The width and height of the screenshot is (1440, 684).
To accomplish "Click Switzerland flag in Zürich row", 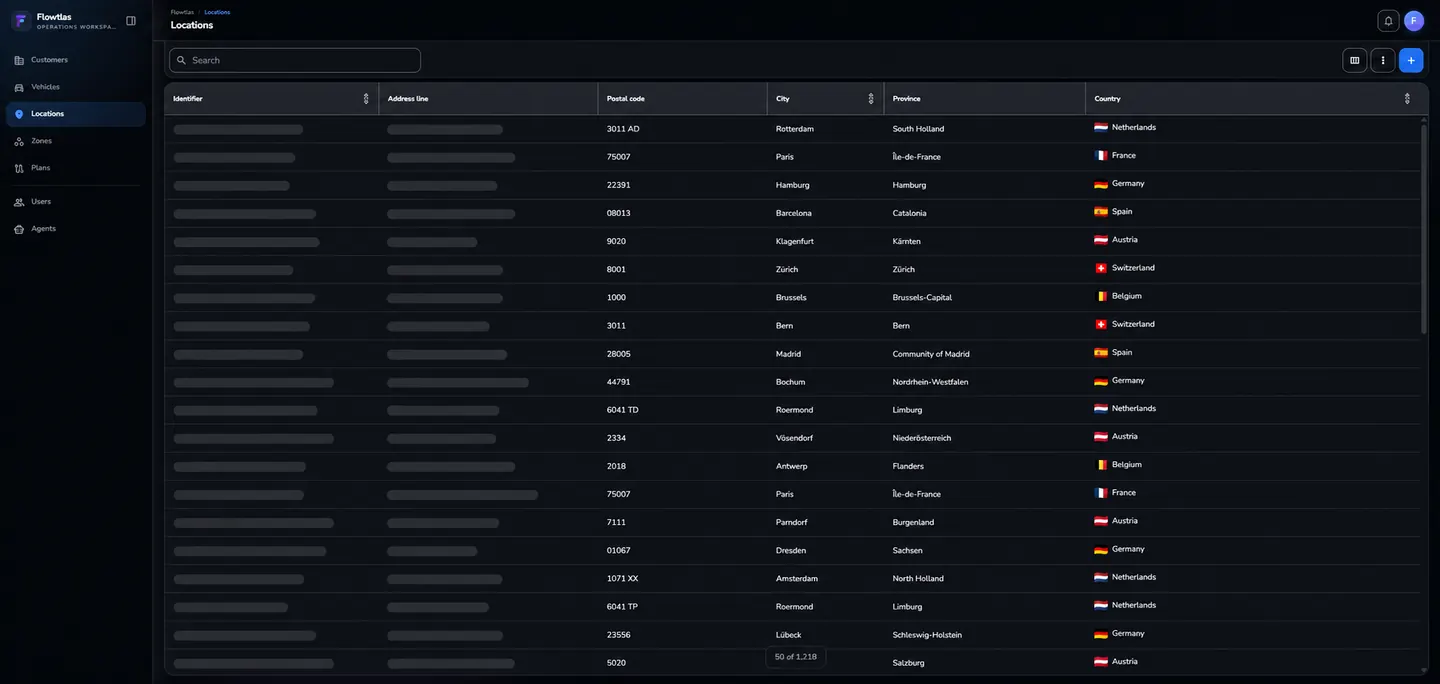I will click(1101, 268).
